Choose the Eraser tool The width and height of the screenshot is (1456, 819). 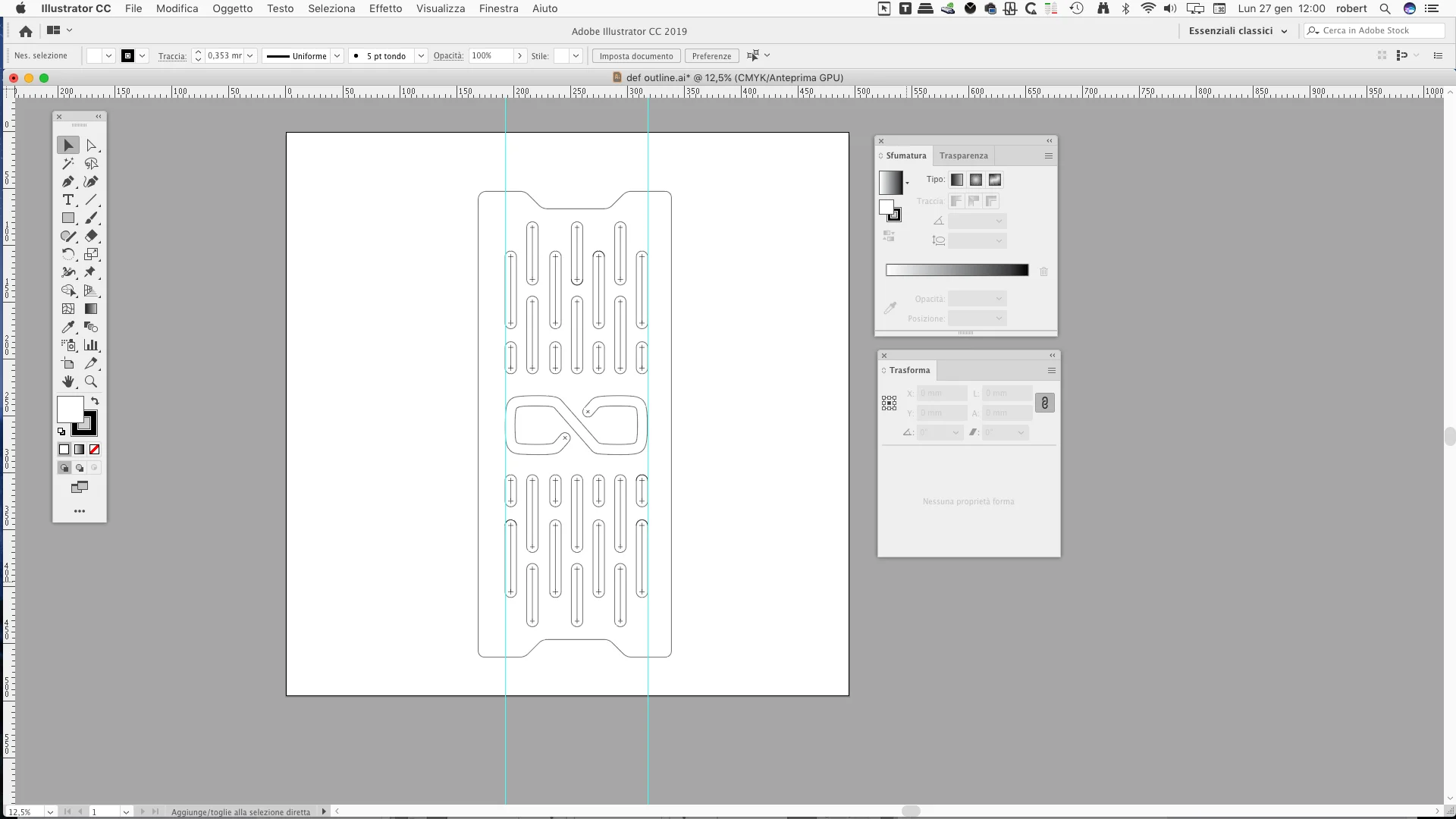point(91,236)
